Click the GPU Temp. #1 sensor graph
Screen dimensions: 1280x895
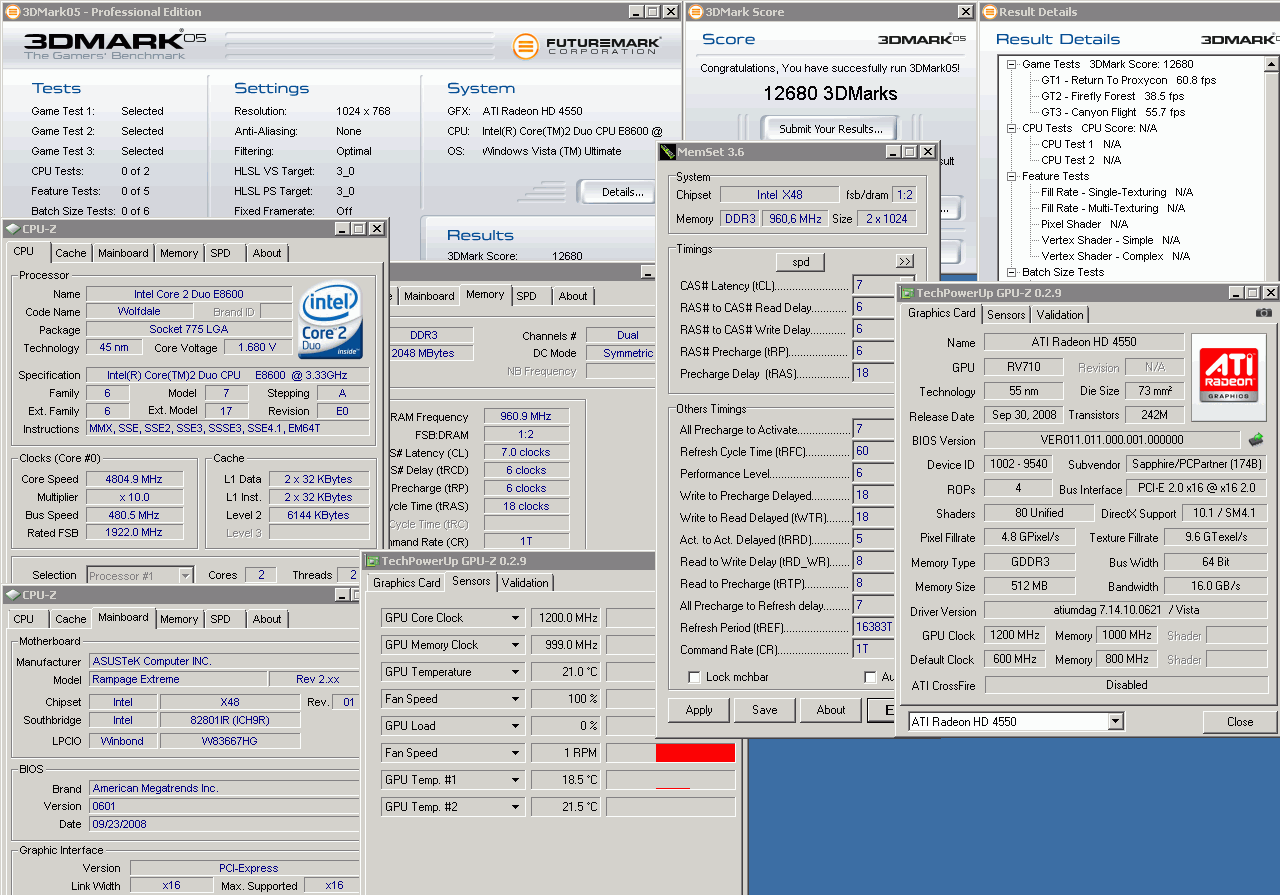click(x=670, y=780)
